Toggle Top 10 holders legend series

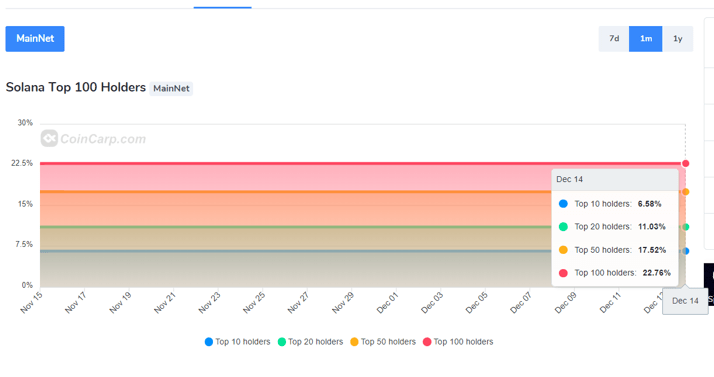click(238, 342)
